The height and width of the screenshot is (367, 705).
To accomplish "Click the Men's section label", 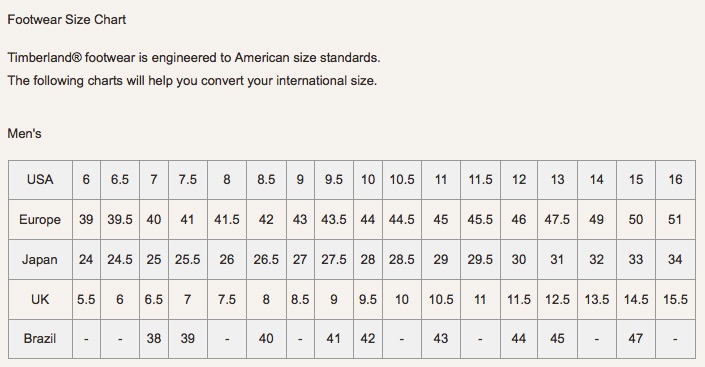I will [x=24, y=134].
